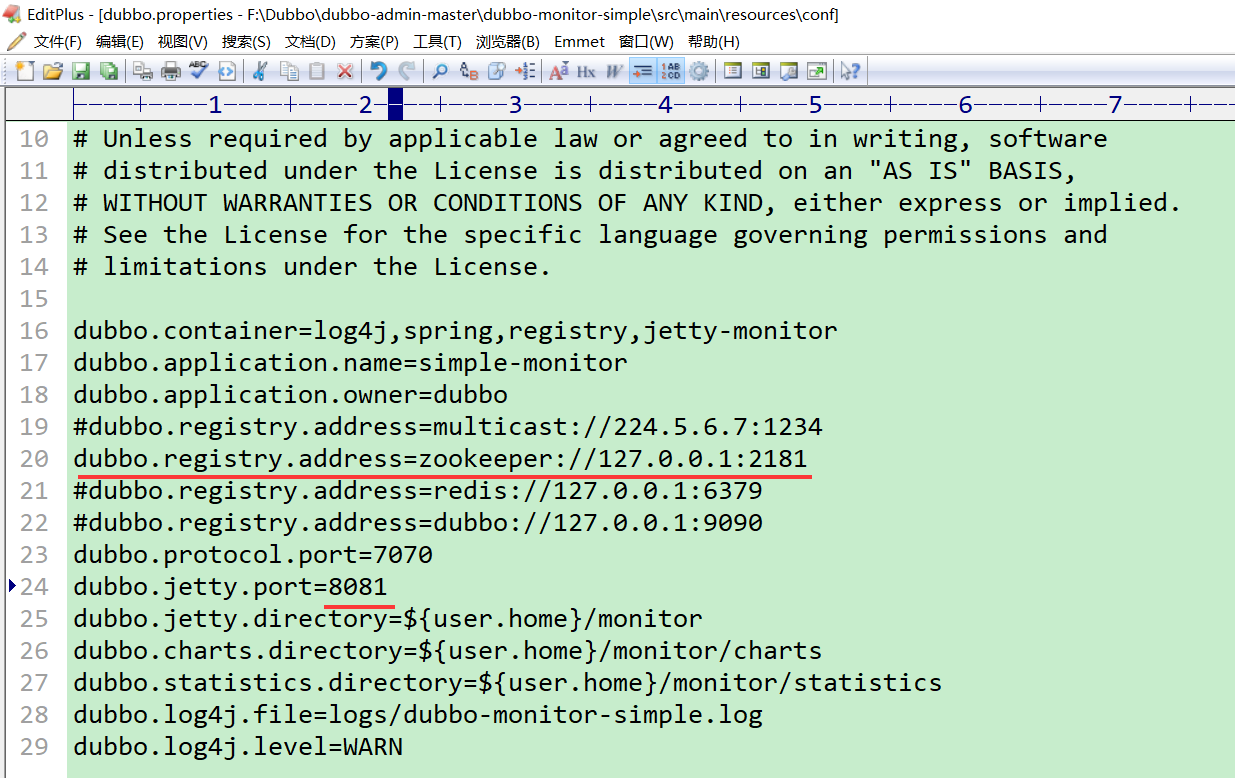Click the EditPlus document pencil icon beside 文件(F)
1235x778 pixels.
[x=15, y=42]
